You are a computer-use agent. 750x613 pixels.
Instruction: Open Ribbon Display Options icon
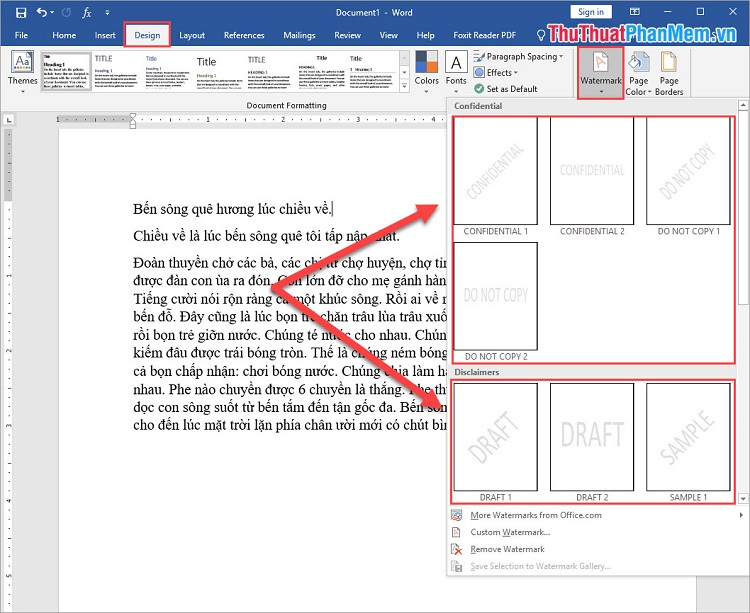point(634,12)
